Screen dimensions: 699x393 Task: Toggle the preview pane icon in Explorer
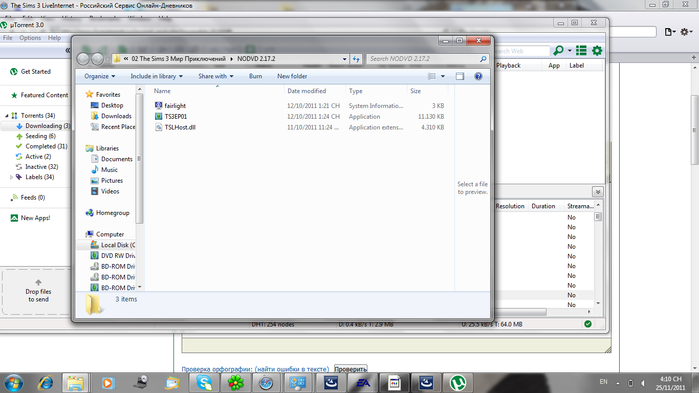460,76
